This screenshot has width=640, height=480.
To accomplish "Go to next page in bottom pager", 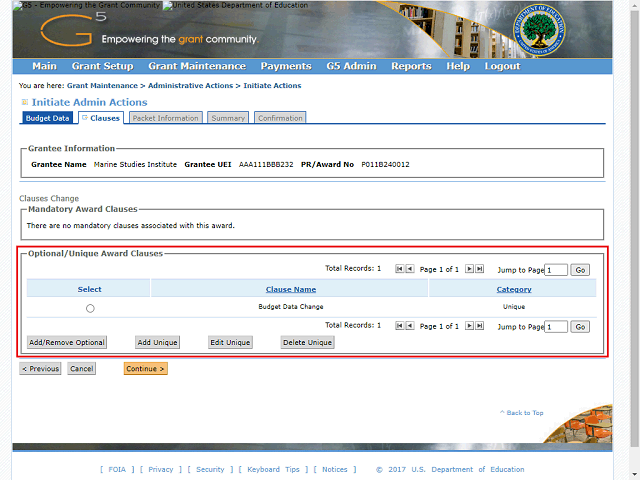I will pyautogui.click(x=469, y=325).
